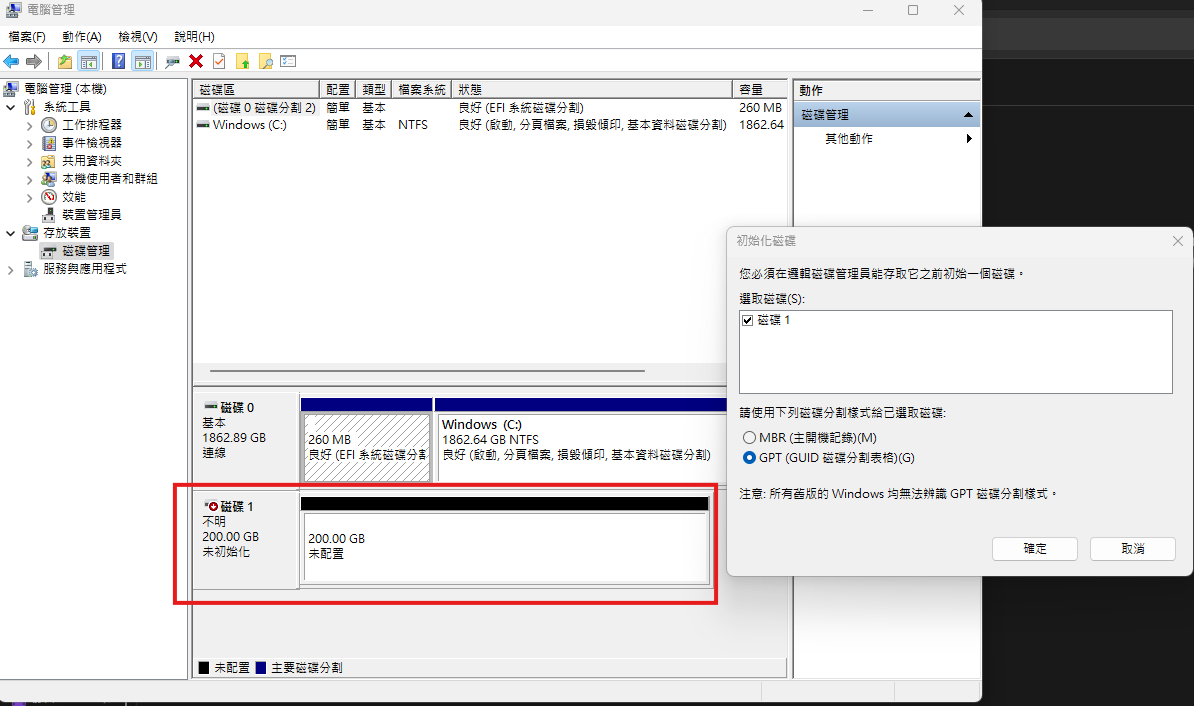
Task: Click the blue Back arrow in toolbar
Action: (x=12, y=61)
